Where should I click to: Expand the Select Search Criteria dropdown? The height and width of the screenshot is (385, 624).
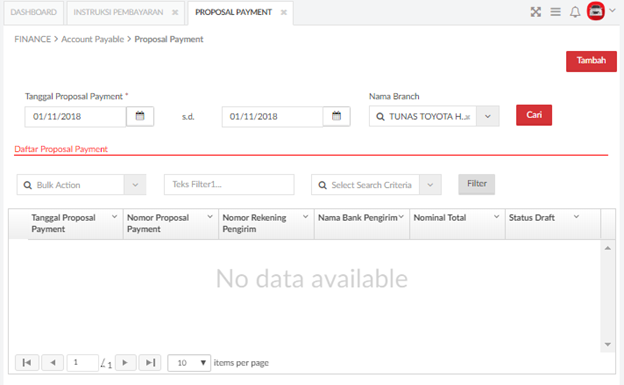(x=430, y=185)
